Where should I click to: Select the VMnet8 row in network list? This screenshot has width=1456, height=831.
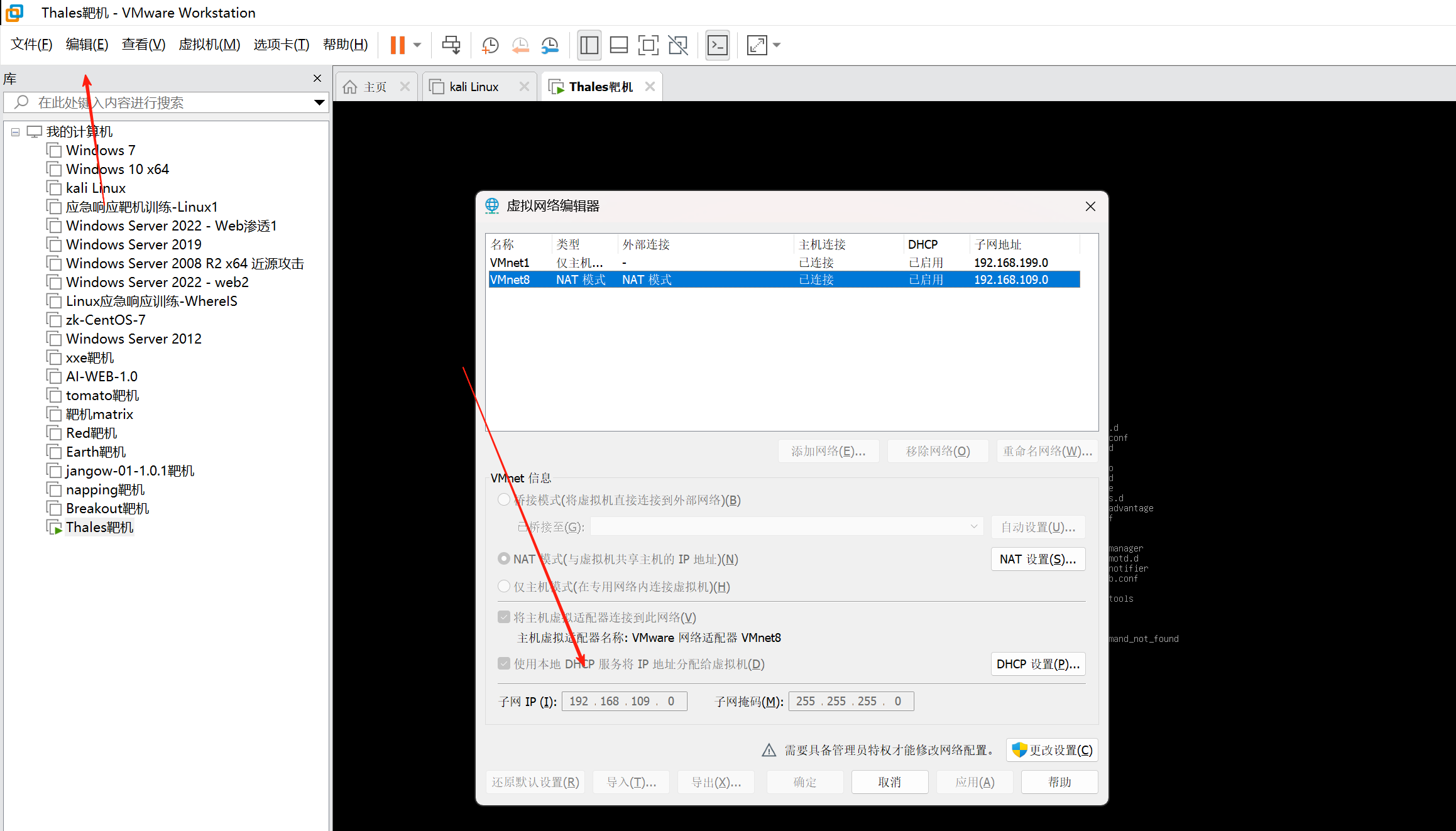[x=784, y=280]
